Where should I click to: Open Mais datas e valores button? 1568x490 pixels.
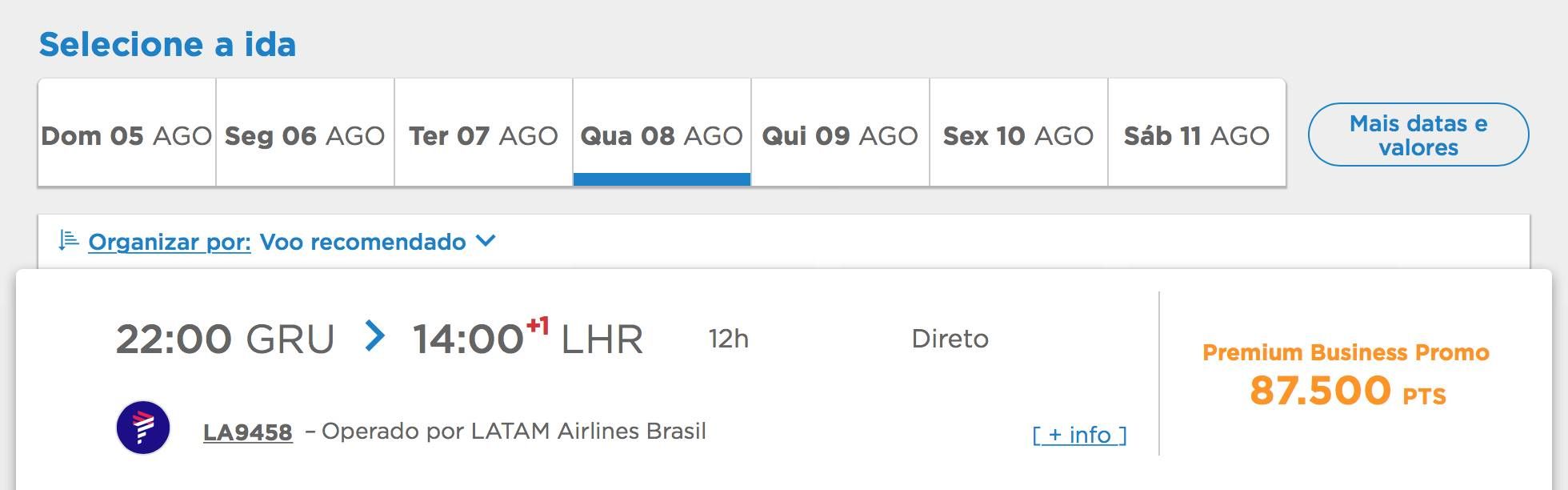(x=1418, y=135)
